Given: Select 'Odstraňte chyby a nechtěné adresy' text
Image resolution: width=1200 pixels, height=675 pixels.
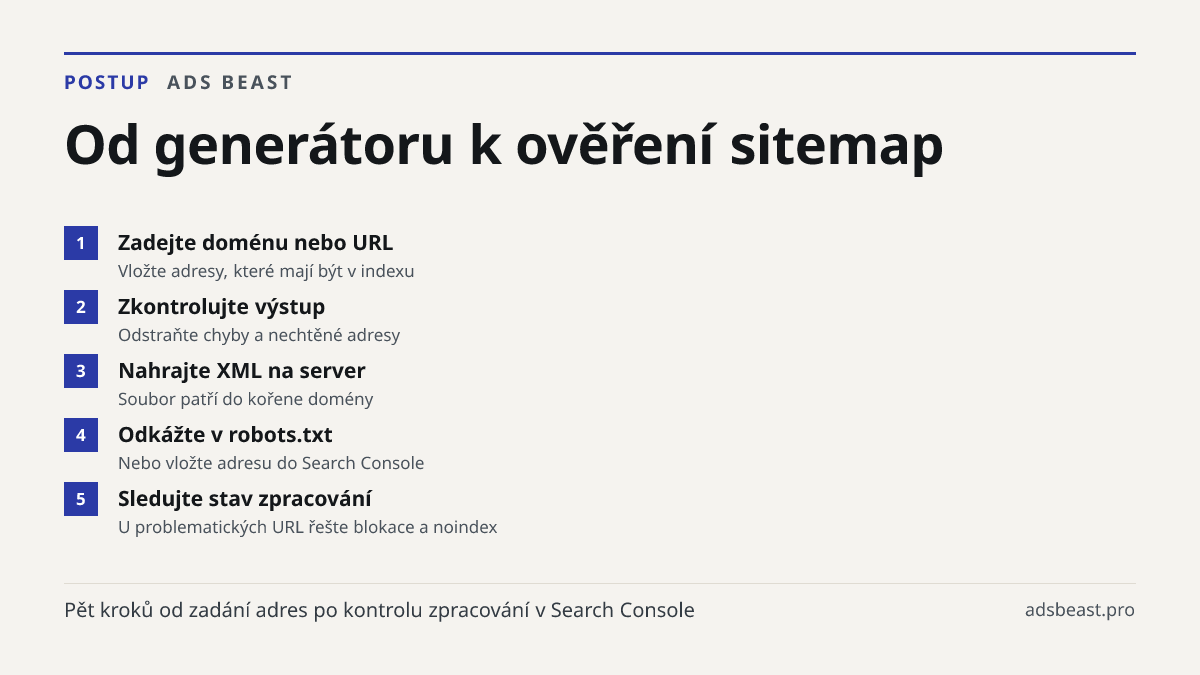Looking at the screenshot, I should coord(259,335).
